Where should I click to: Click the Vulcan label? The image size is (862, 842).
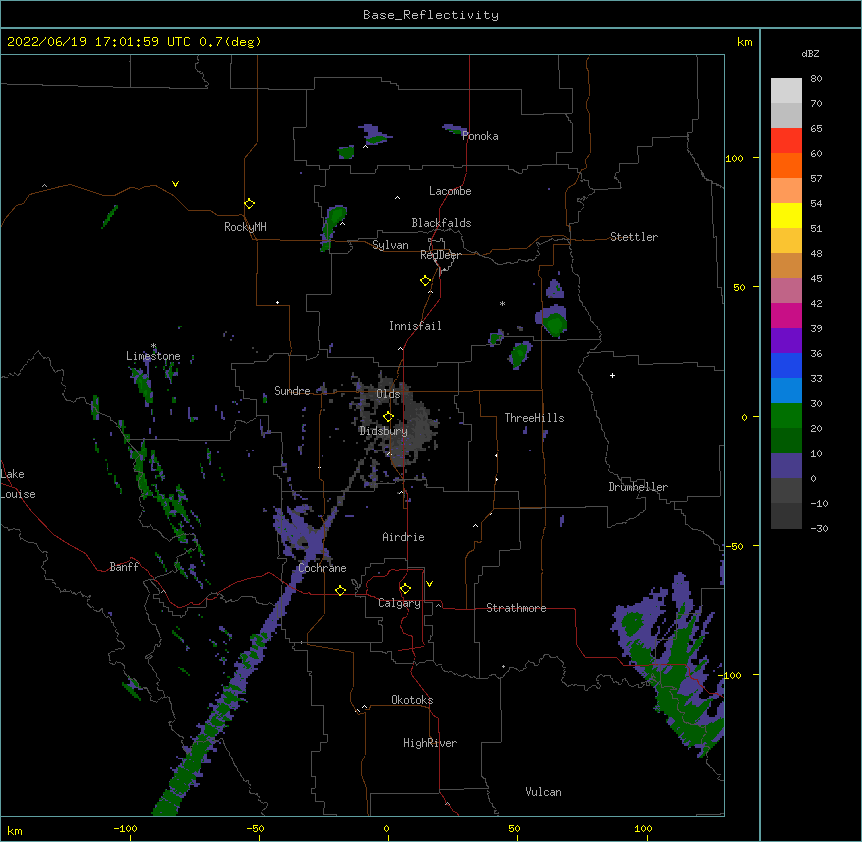pos(543,792)
